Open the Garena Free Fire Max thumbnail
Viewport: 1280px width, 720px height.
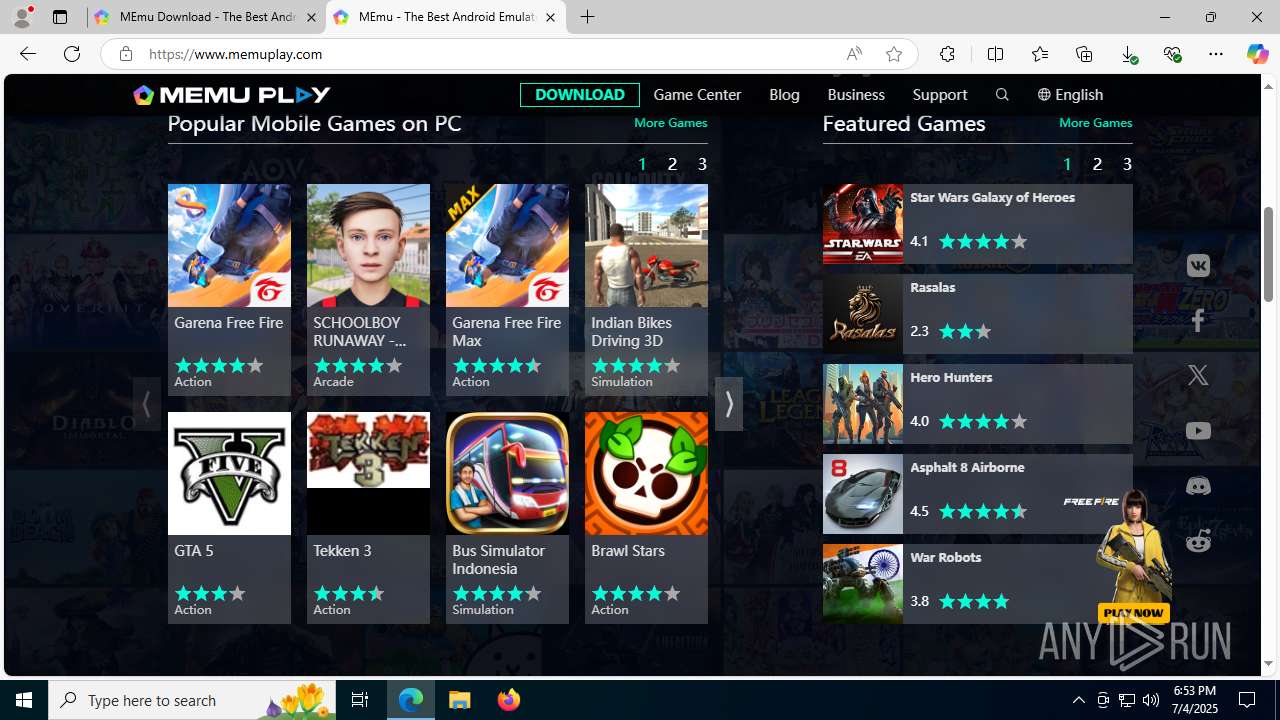pyautogui.click(x=507, y=245)
